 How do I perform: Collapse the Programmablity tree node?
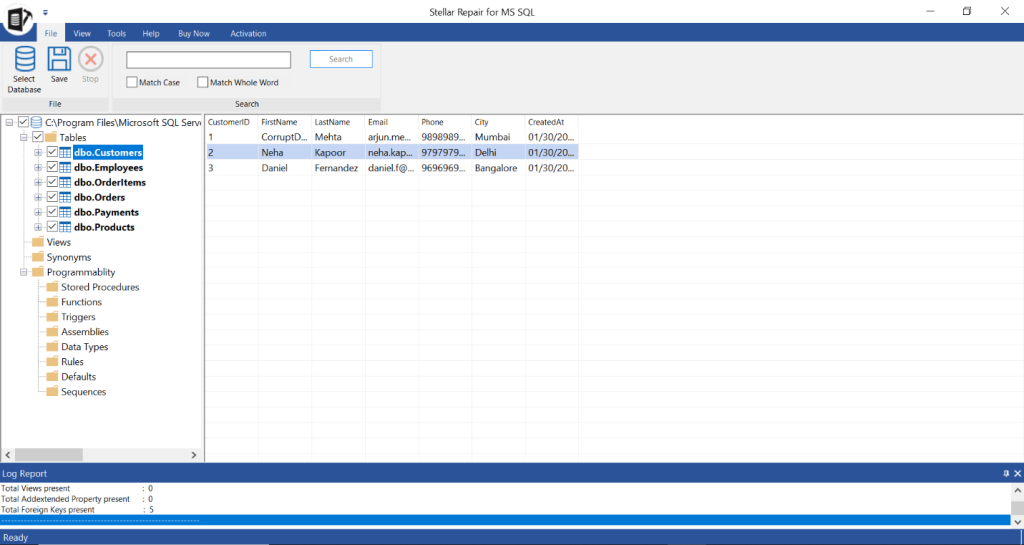click(x=24, y=272)
